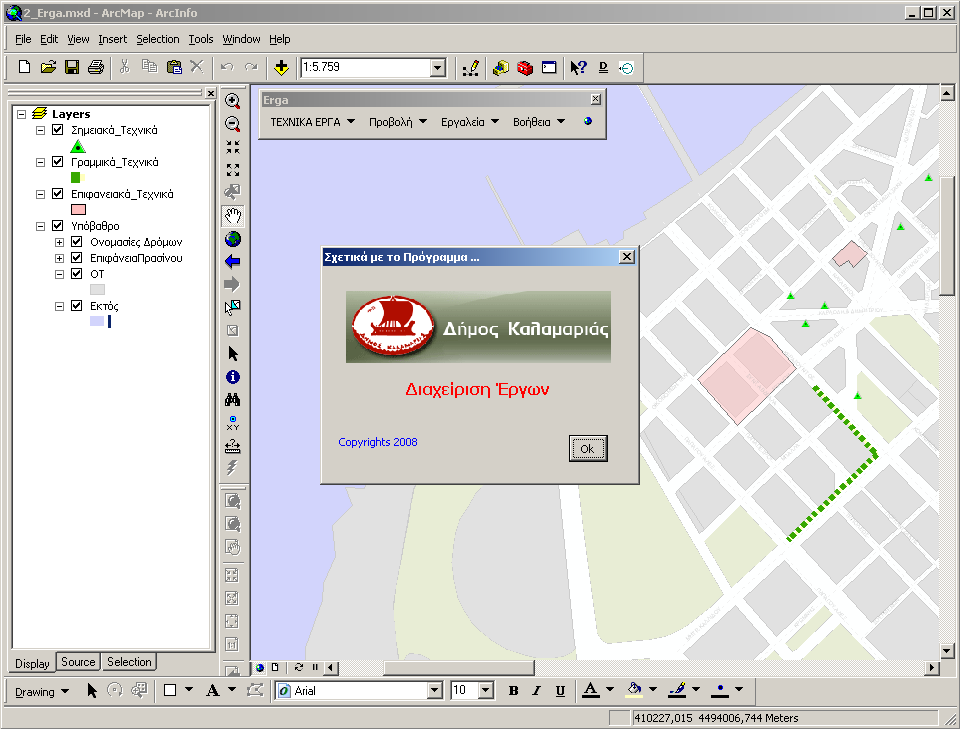
Task: Collapse the Layers data frame
Action: tap(21, 114)
